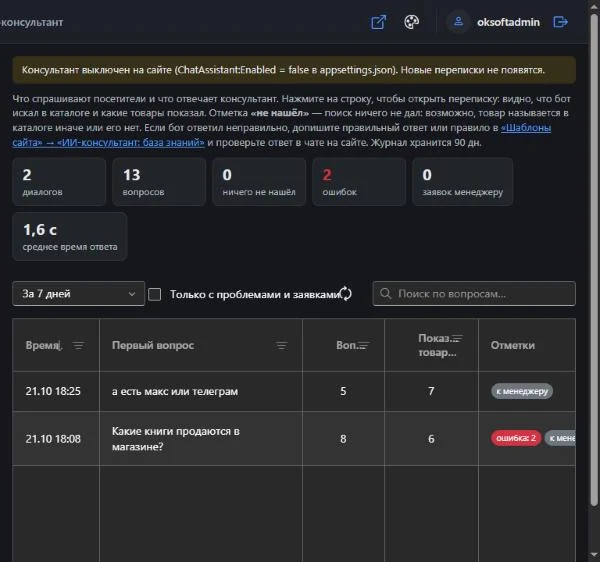The height and width of the screenshot is (562, 600).
Task: Log out using the exit icon
Action: (x=560, y=22)
